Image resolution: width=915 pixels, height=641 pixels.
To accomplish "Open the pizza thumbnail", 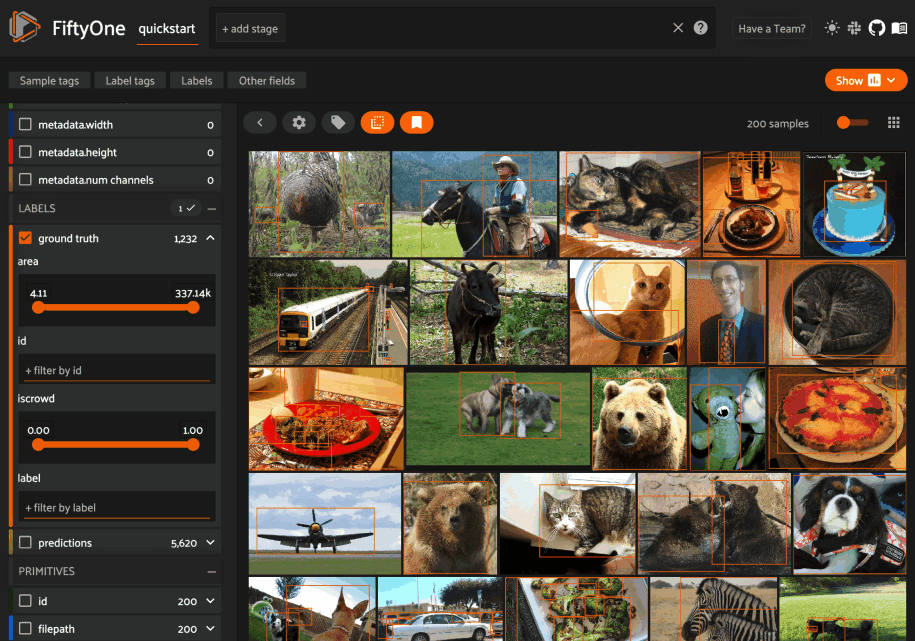I will [x=837, y=419].
